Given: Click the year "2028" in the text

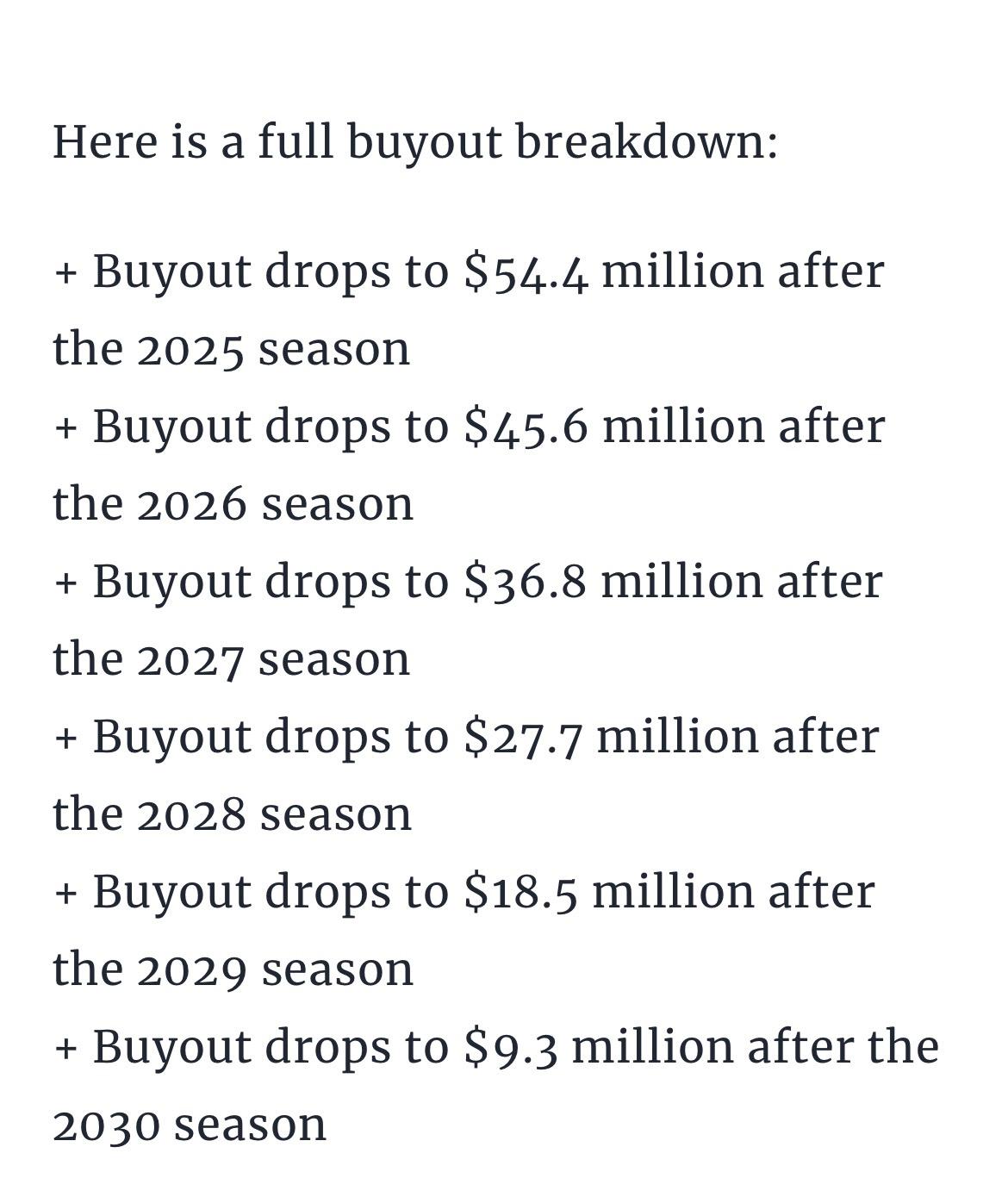Looking at the screenshot, I should pyautogui.click(x=191, y=815).
